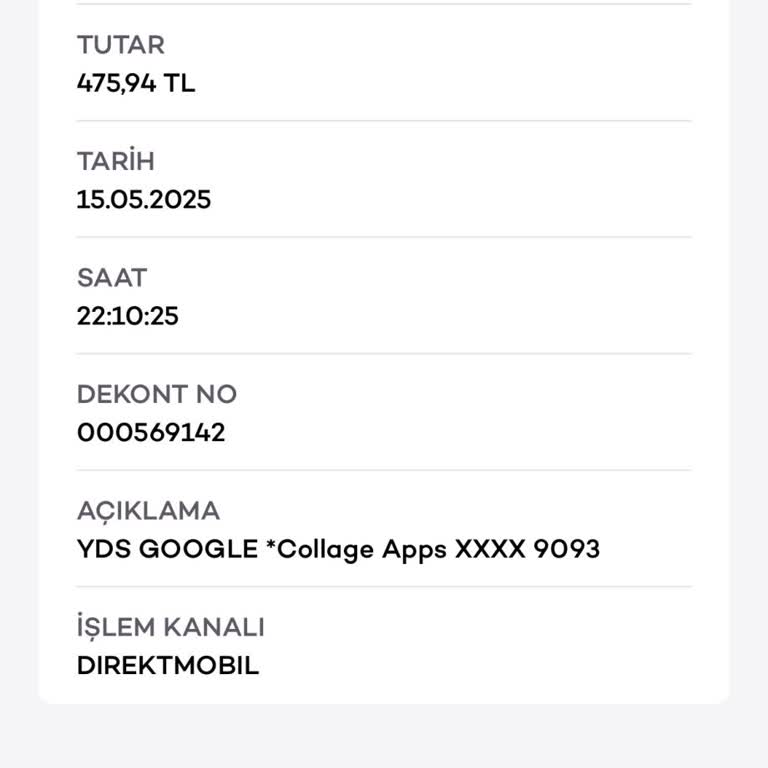Click the YDS GOOGLE description prefix

tap(167, 549)
